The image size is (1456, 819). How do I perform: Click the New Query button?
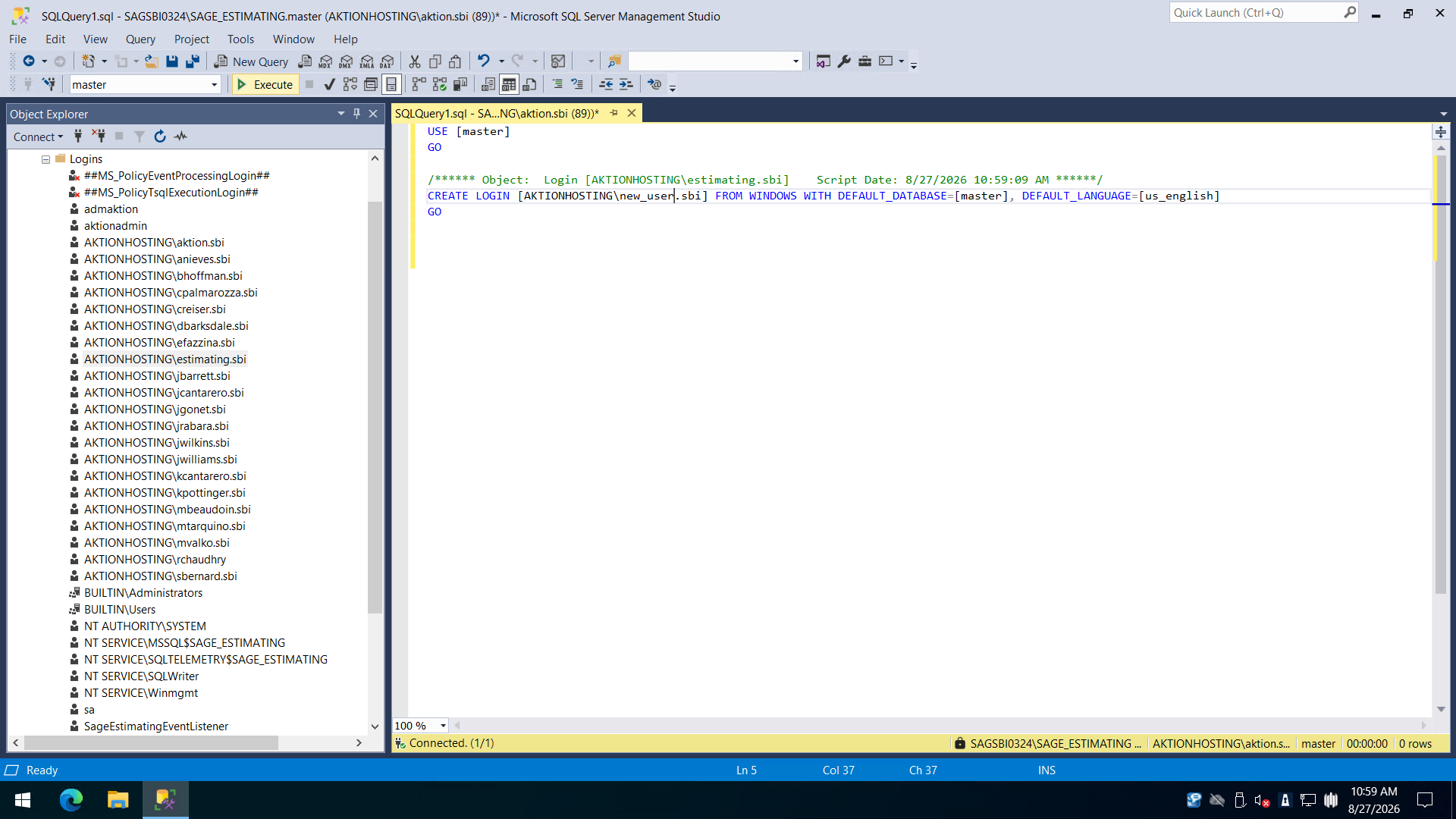tap(251, 61)
